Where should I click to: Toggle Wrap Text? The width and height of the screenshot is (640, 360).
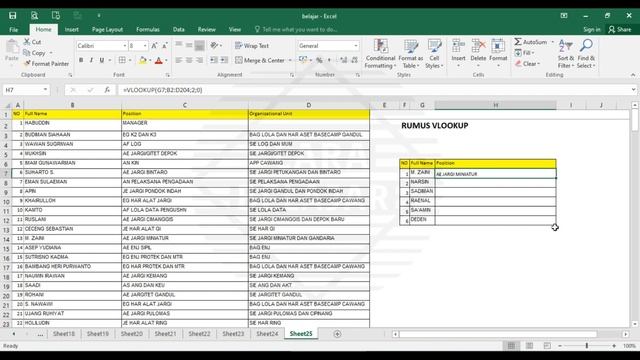click(x=252, y=46)
